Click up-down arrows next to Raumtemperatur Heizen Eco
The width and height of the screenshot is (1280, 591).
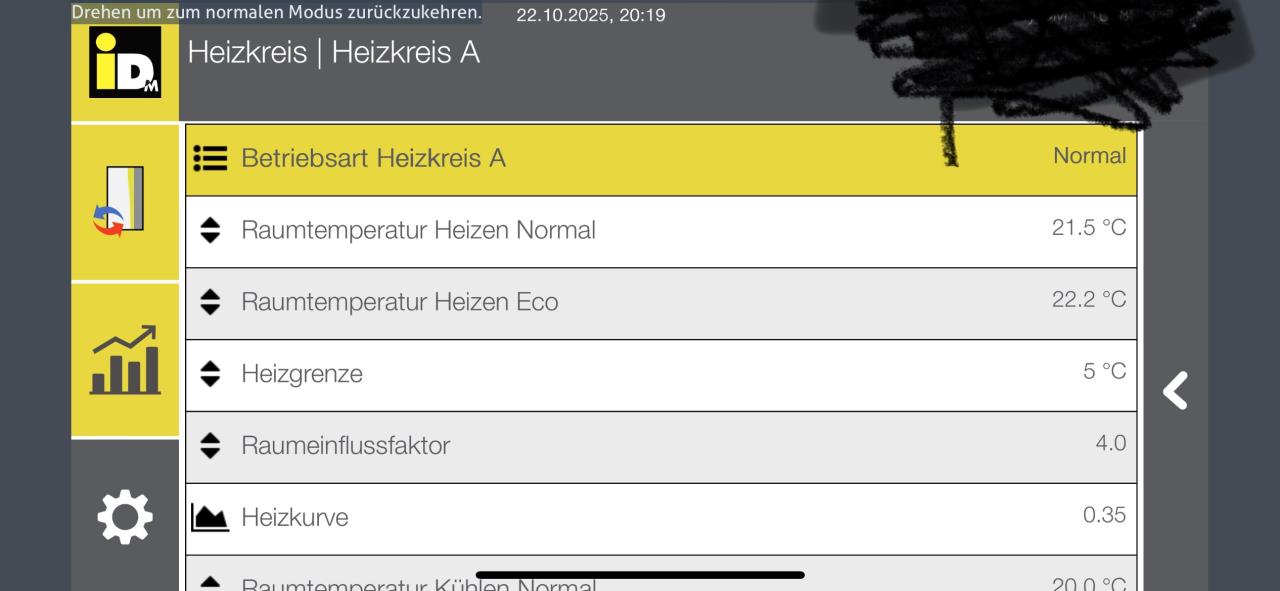[210, 302]
